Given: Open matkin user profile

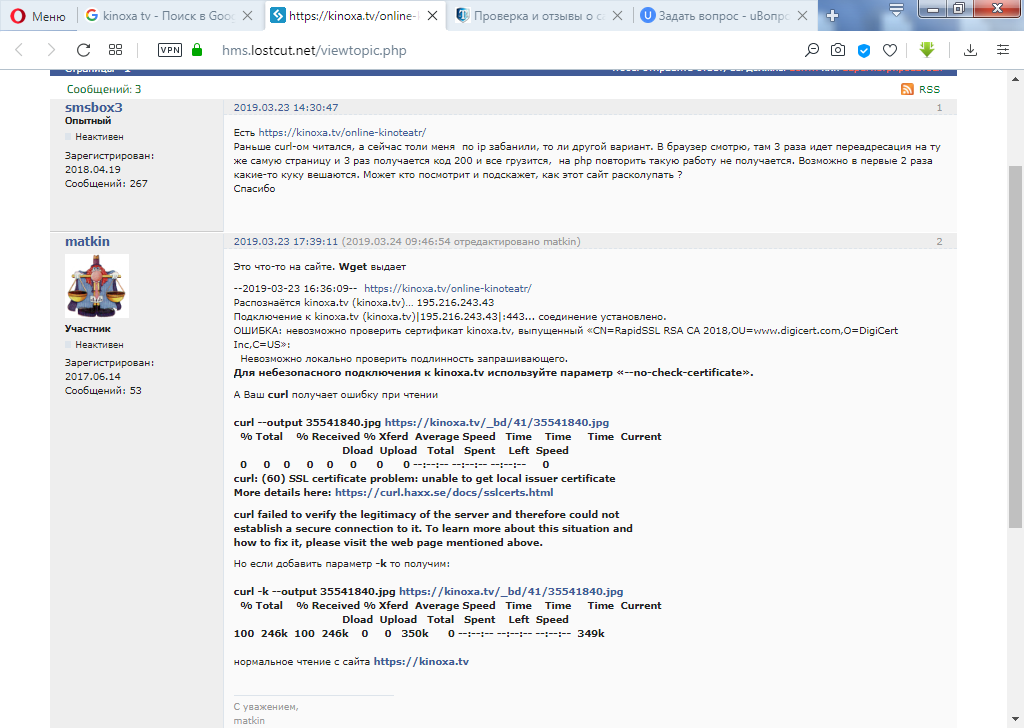Looking at the screenshot, I should 87,241.
